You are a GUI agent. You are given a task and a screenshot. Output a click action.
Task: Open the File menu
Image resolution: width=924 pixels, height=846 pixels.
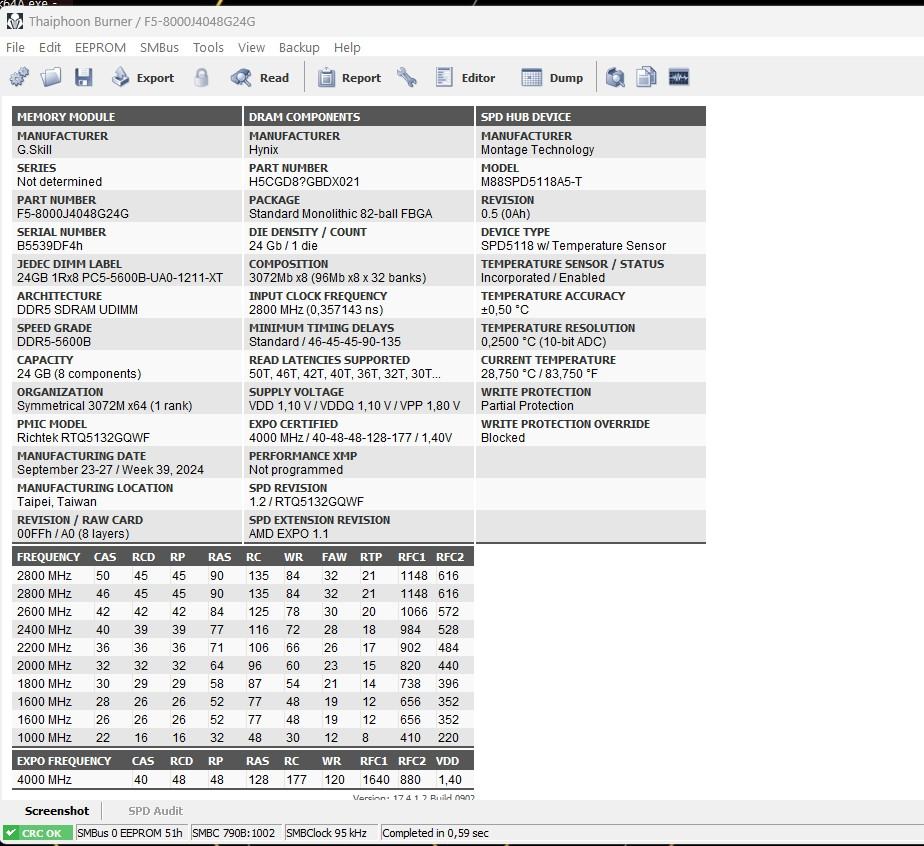pyautogui.click(x=15, y=48)
